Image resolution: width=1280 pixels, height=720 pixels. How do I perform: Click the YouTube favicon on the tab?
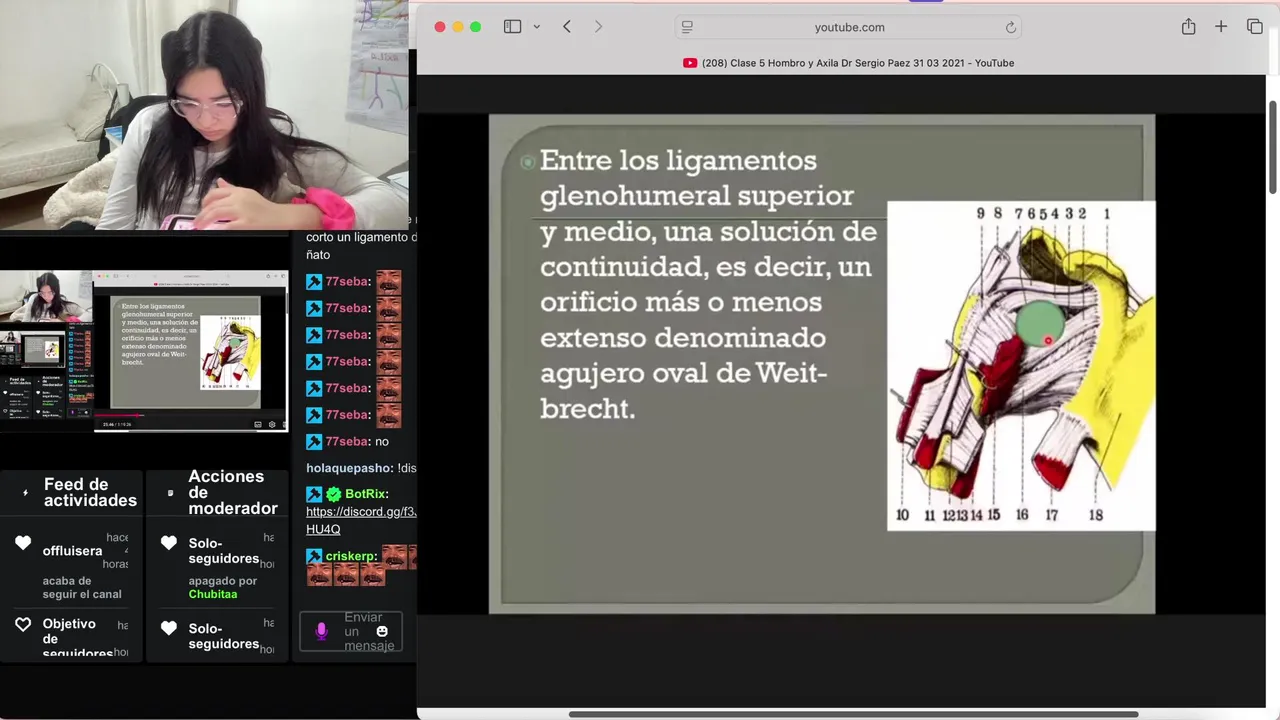(690, 63)
